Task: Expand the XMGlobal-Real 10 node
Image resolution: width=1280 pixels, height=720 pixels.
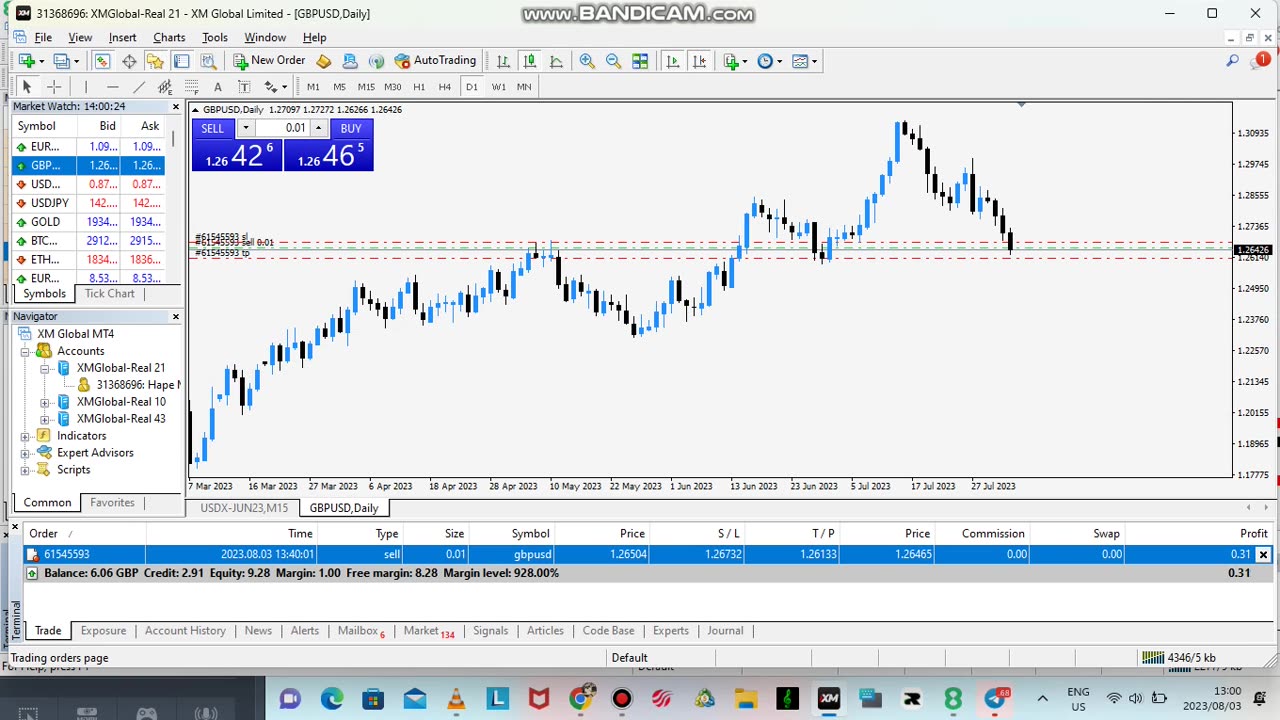Action: (x=44, y=402)
